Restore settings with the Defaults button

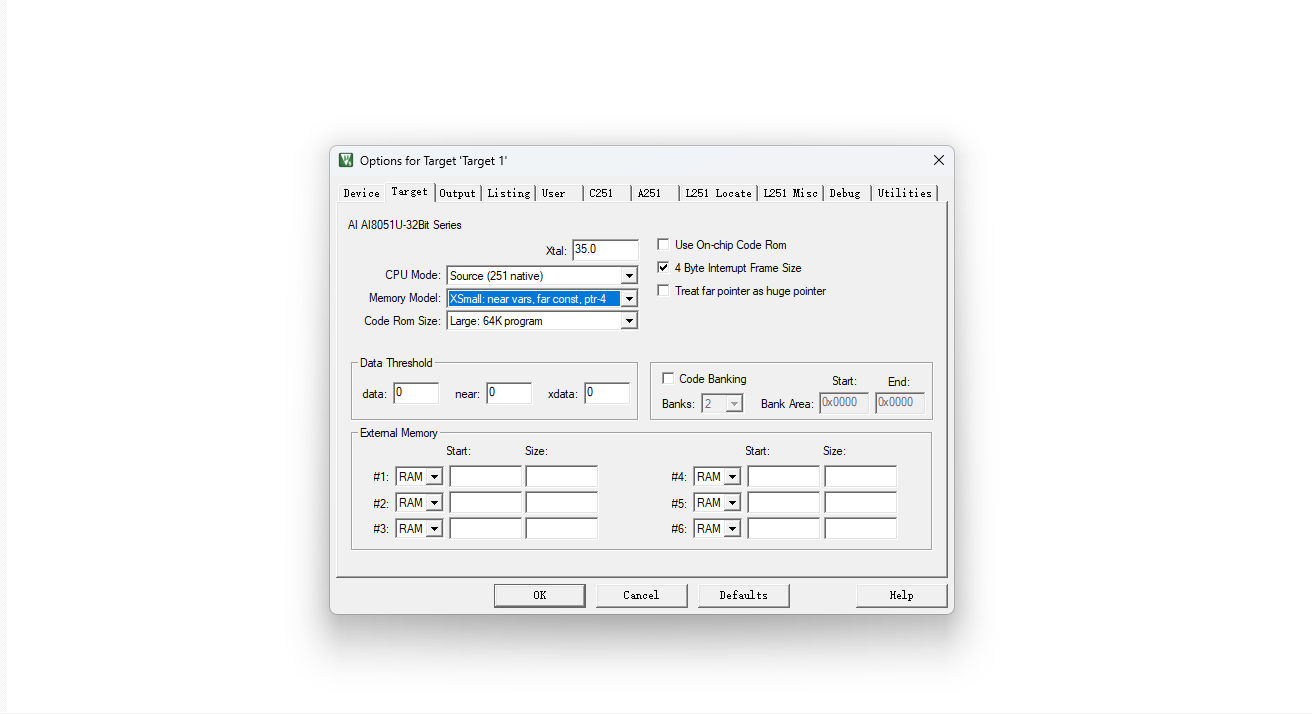[743, 595]
